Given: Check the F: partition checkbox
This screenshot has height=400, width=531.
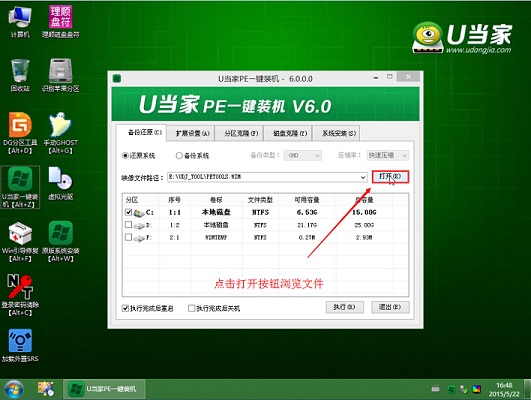Looking at the screenshot, I should click(128, 237).
